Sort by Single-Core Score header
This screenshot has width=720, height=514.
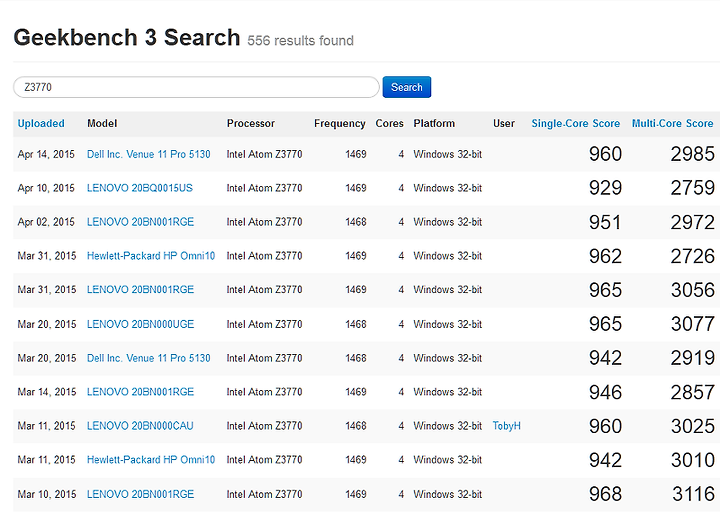[x=575, y=124]
